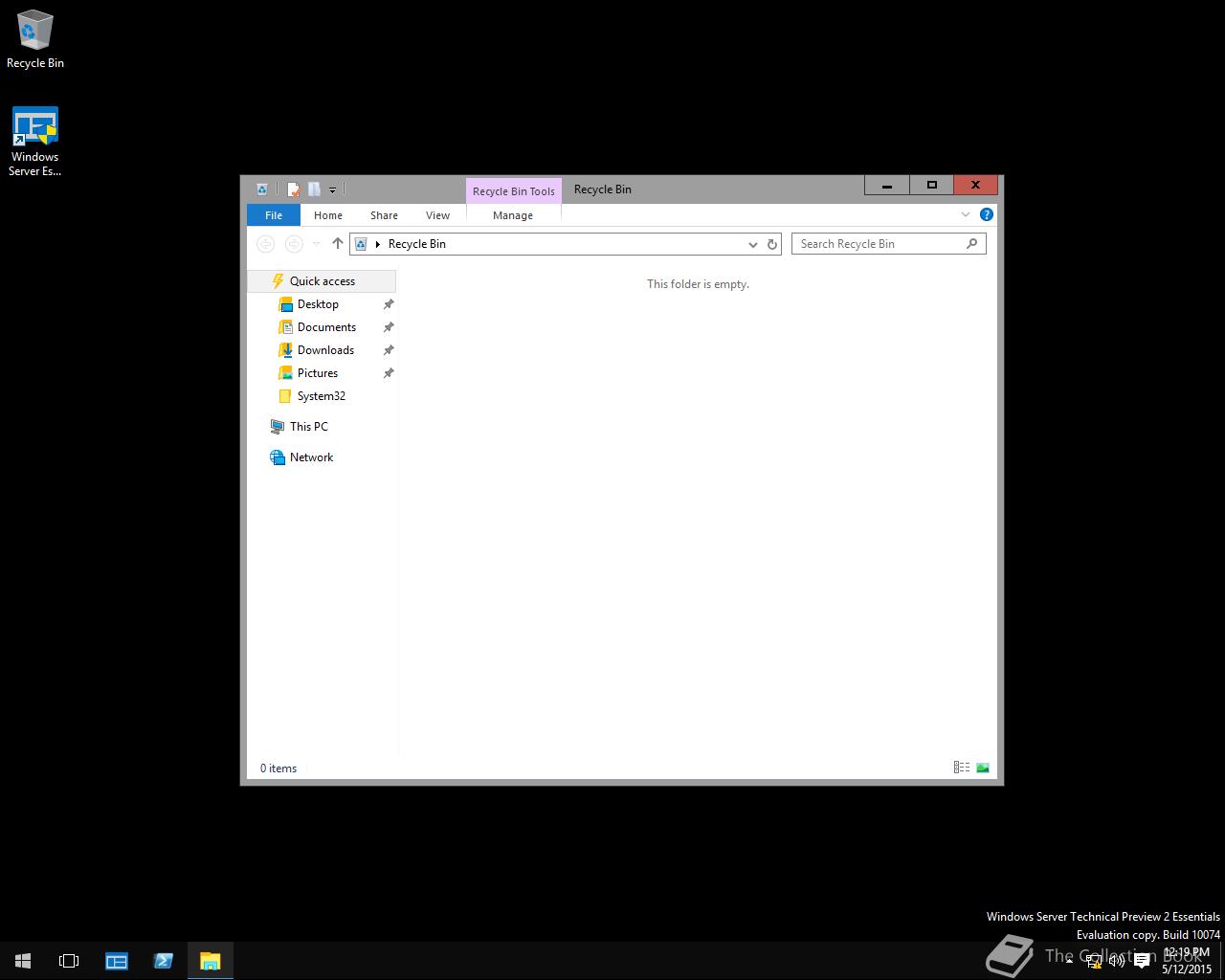Viewport: 1225px width, 980px height.
Task: Open the File ribbon tab
Action: tap(274, 215)
